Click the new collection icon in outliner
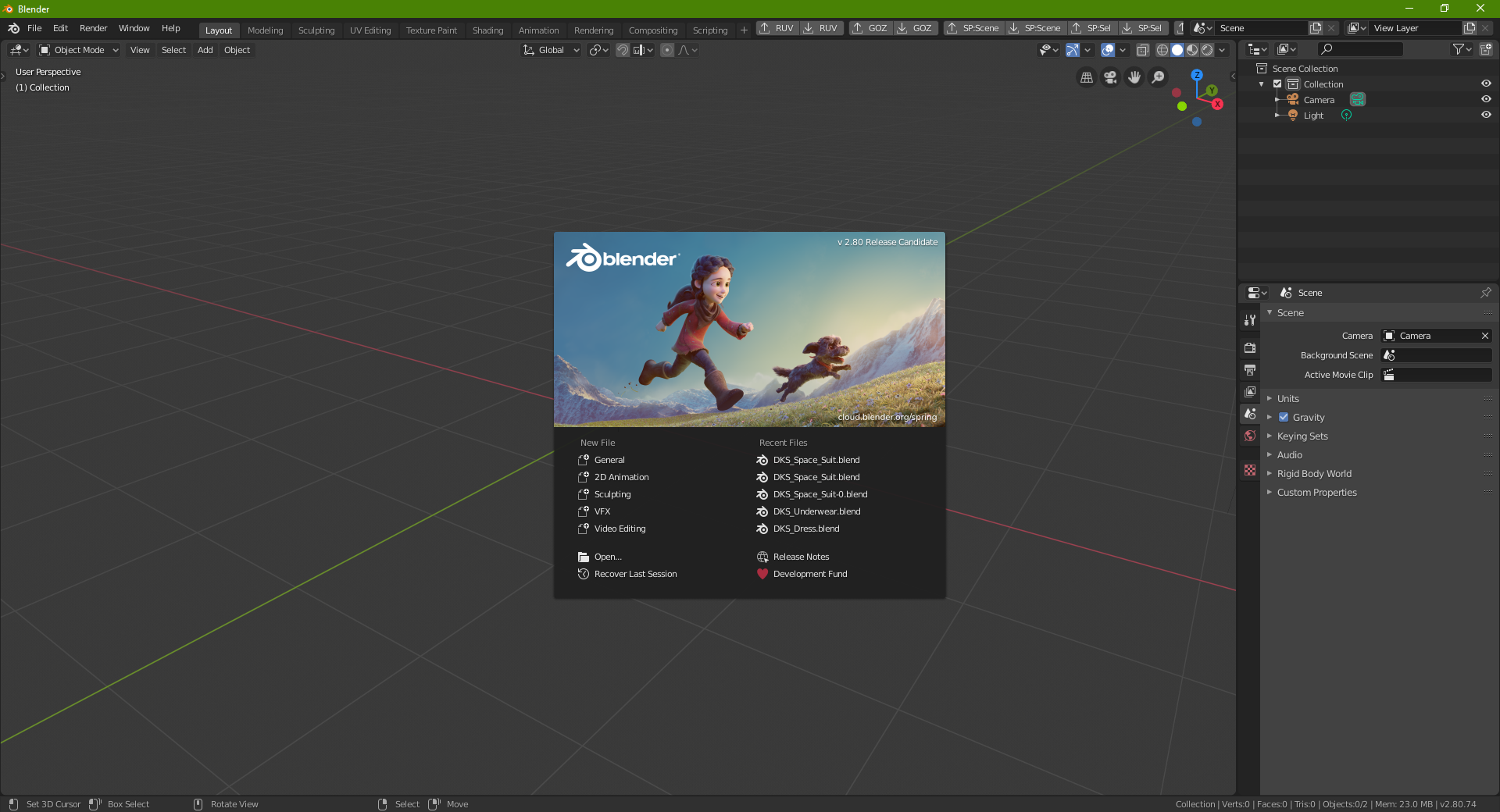 1486,49
